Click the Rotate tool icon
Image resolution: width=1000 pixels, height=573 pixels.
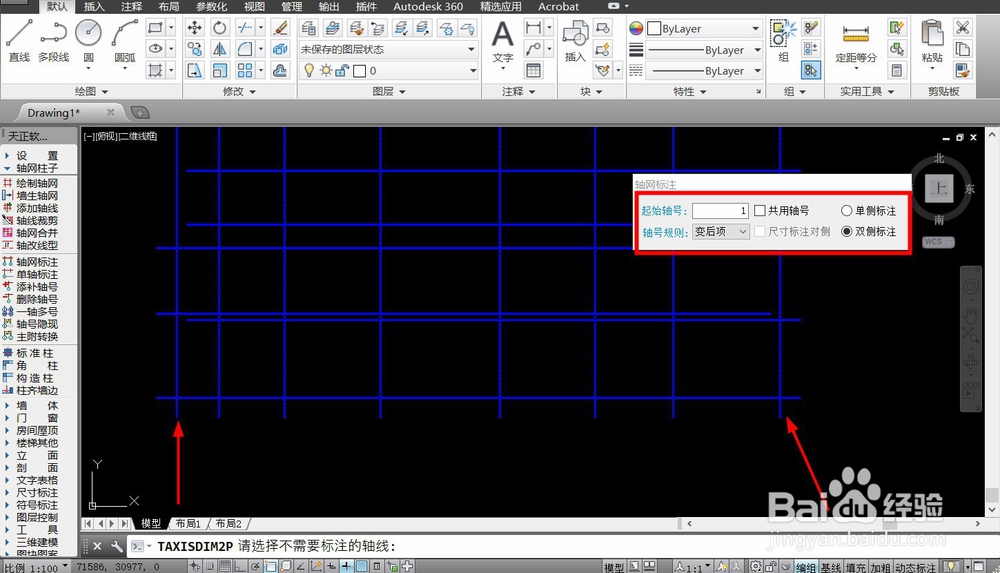click(219, 27)
